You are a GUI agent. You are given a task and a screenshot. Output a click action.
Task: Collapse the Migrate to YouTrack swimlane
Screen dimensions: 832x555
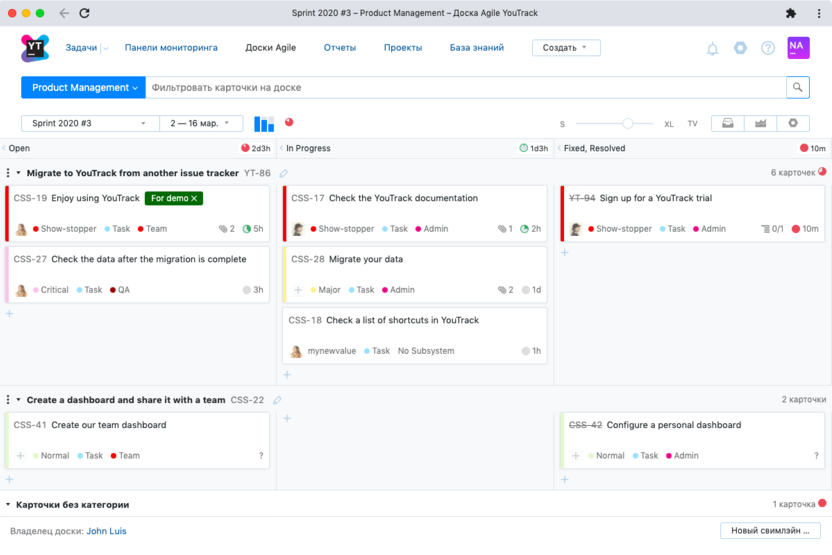pos(19,173)
